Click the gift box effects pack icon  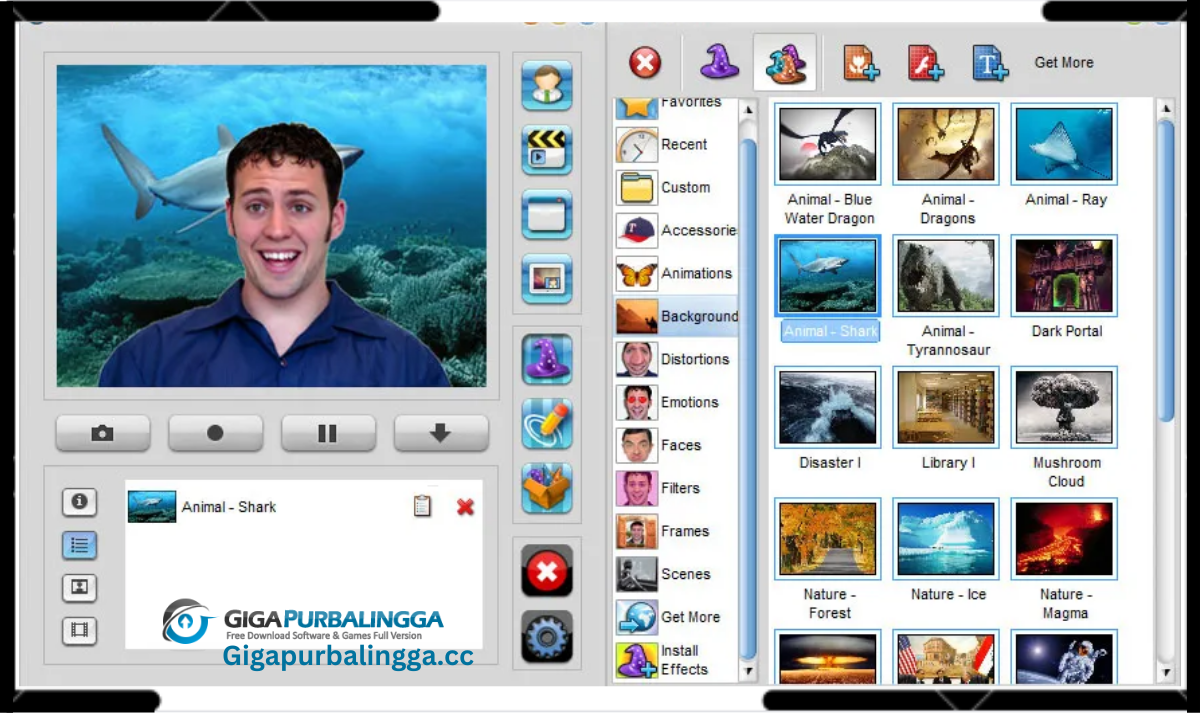[x=547, y=488]
